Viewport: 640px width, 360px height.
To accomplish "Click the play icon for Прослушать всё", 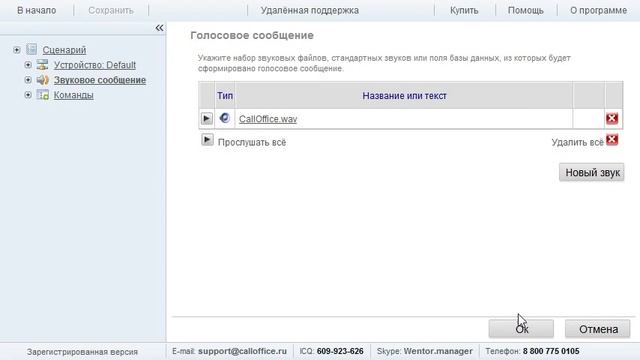I will click(207, 140).
